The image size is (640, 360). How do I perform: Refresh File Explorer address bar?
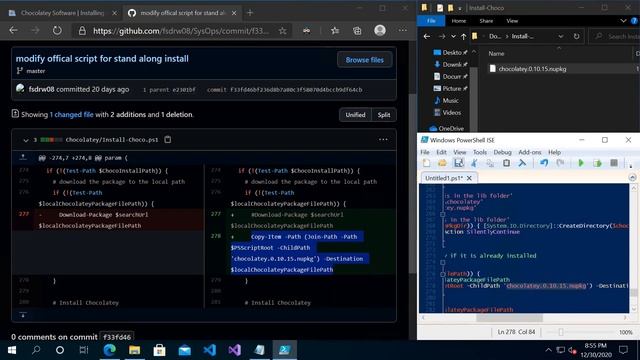point(576,36)
